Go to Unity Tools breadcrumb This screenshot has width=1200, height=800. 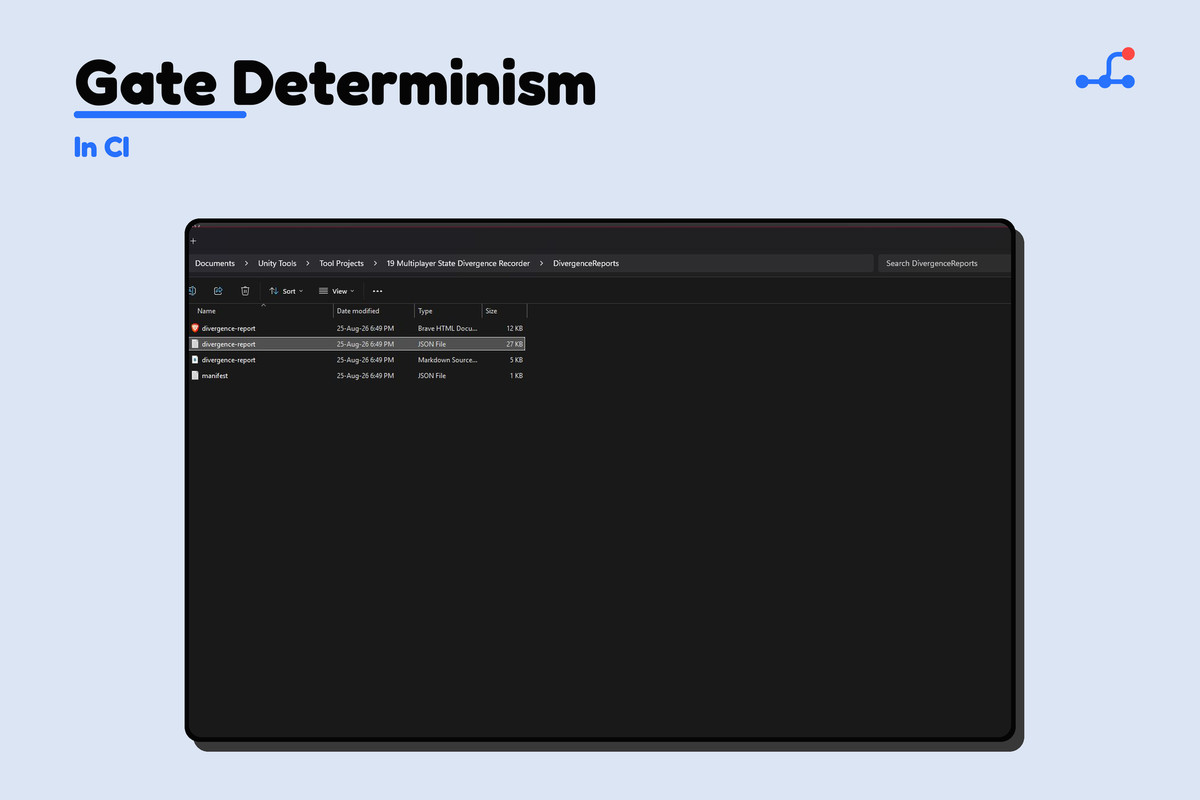point(277,263)
